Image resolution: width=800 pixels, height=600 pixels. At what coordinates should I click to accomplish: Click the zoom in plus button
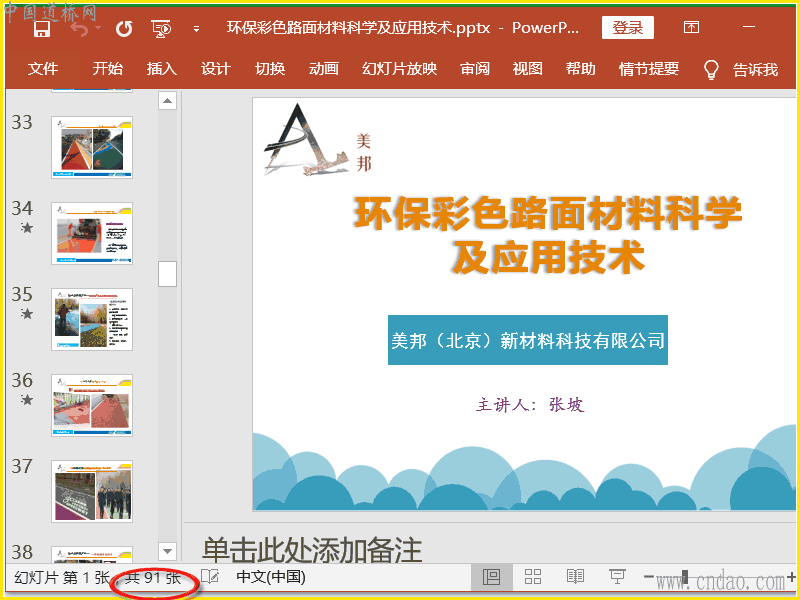pos(791,577)
